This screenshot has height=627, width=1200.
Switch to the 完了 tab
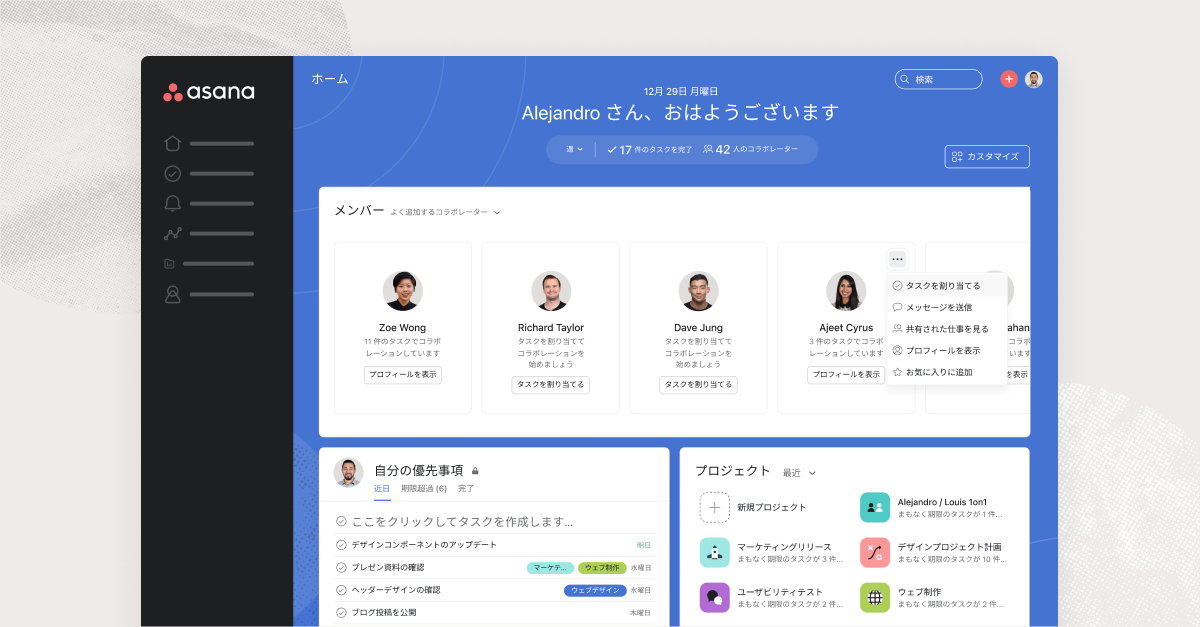pos(466,489)
